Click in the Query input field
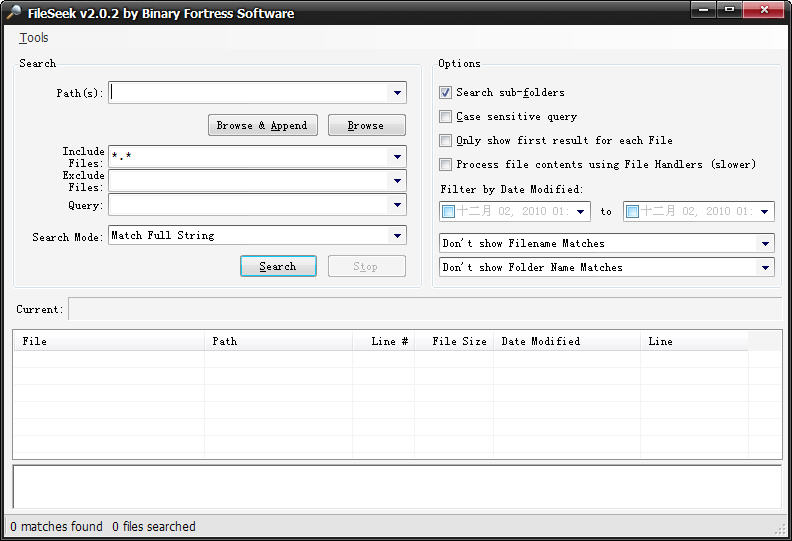792x541 pixels. (248, 205)
